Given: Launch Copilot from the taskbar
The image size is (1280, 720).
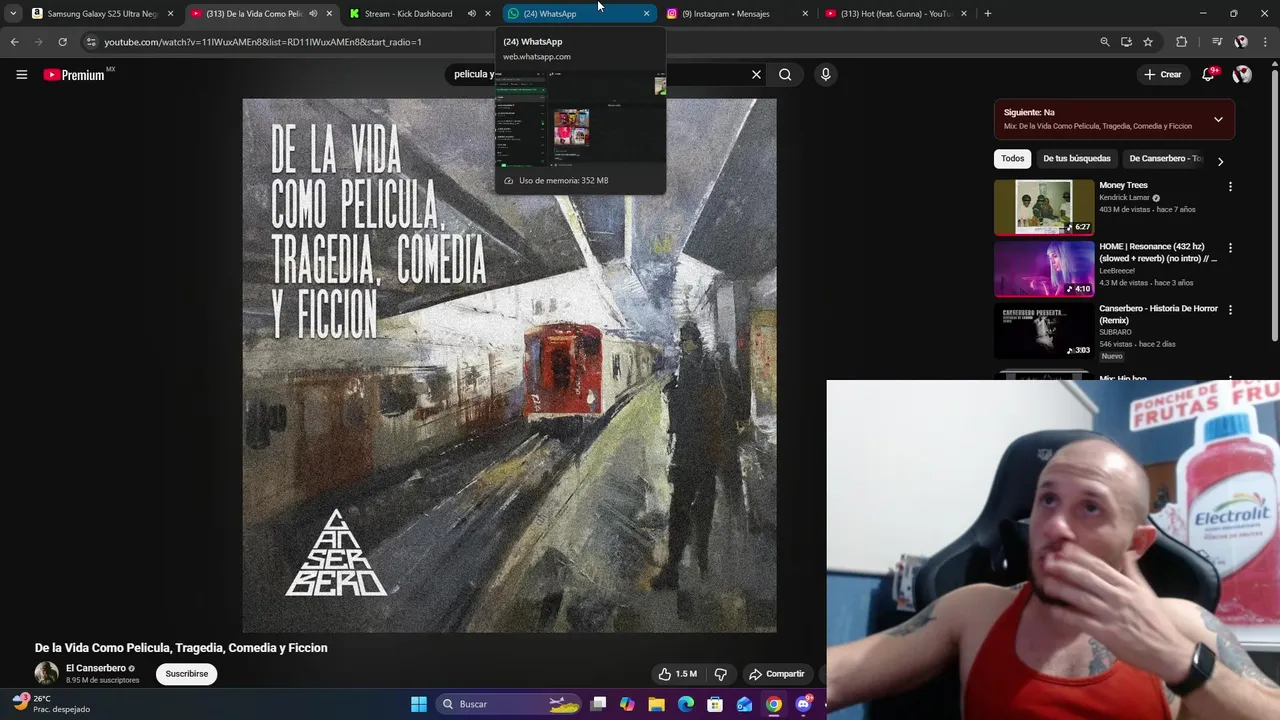Looking at the screenshot, I should (627, 704).
